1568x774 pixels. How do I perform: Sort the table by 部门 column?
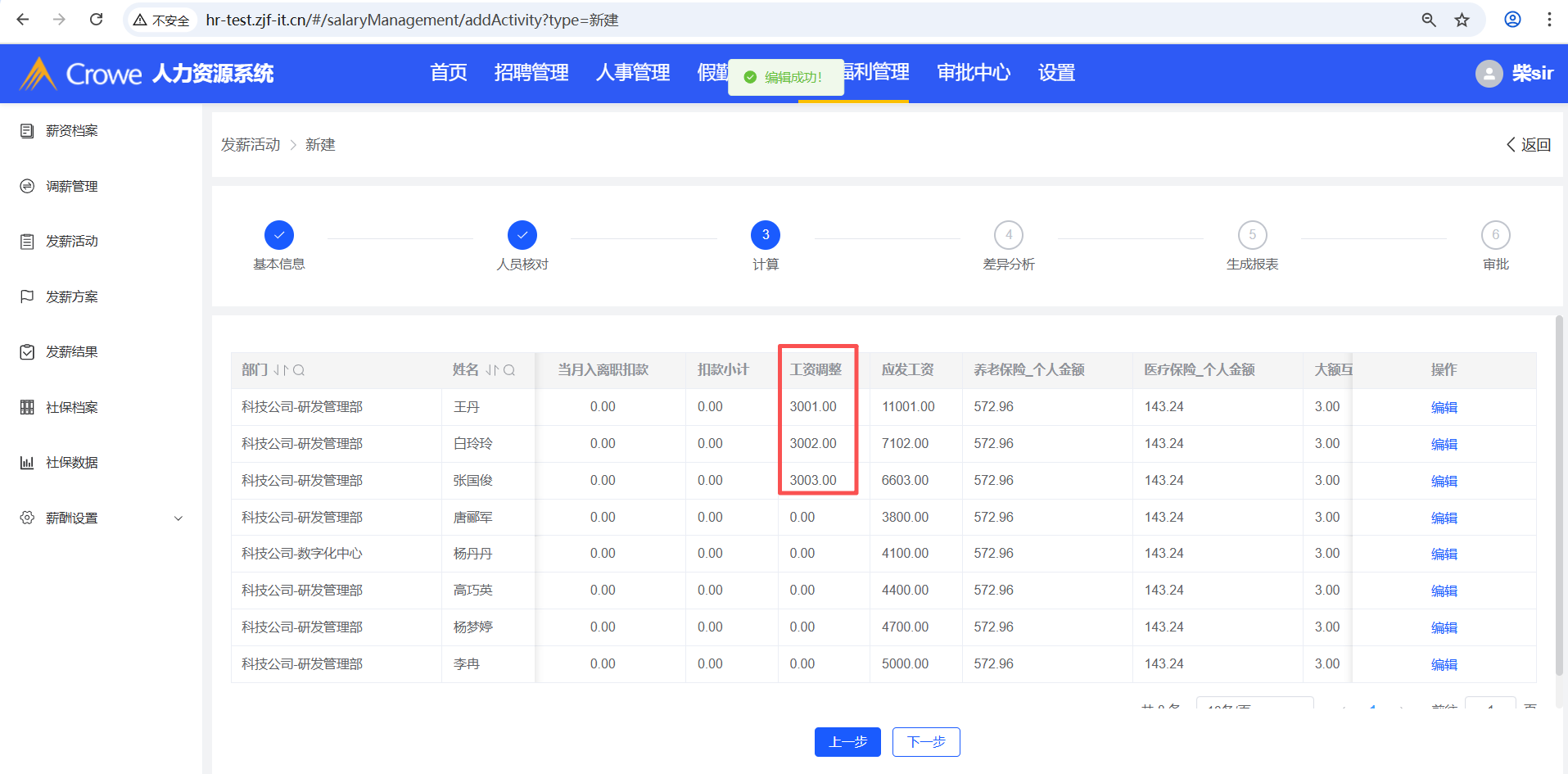(281, 370)
